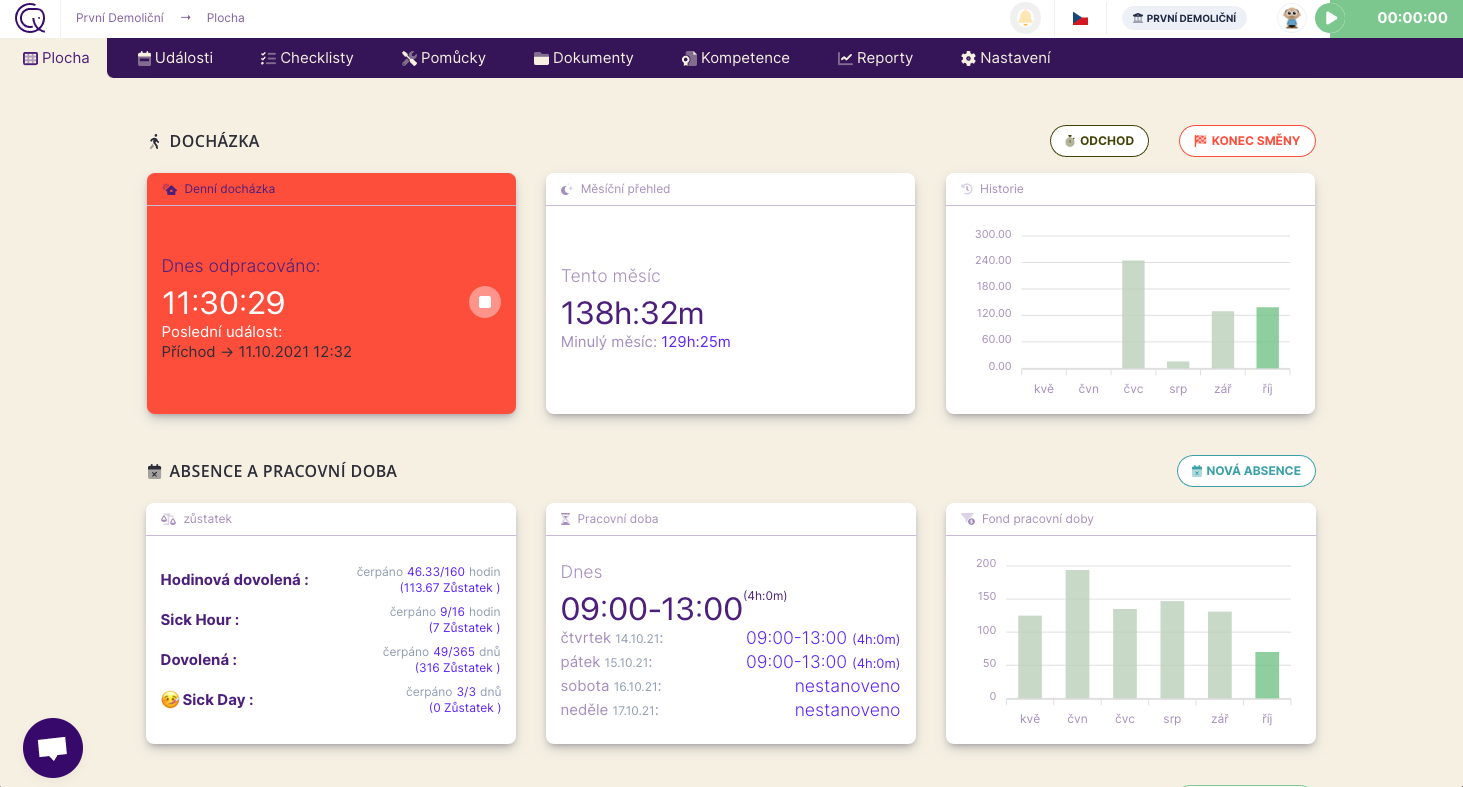Open the chat widget bubble

point(53,748)
